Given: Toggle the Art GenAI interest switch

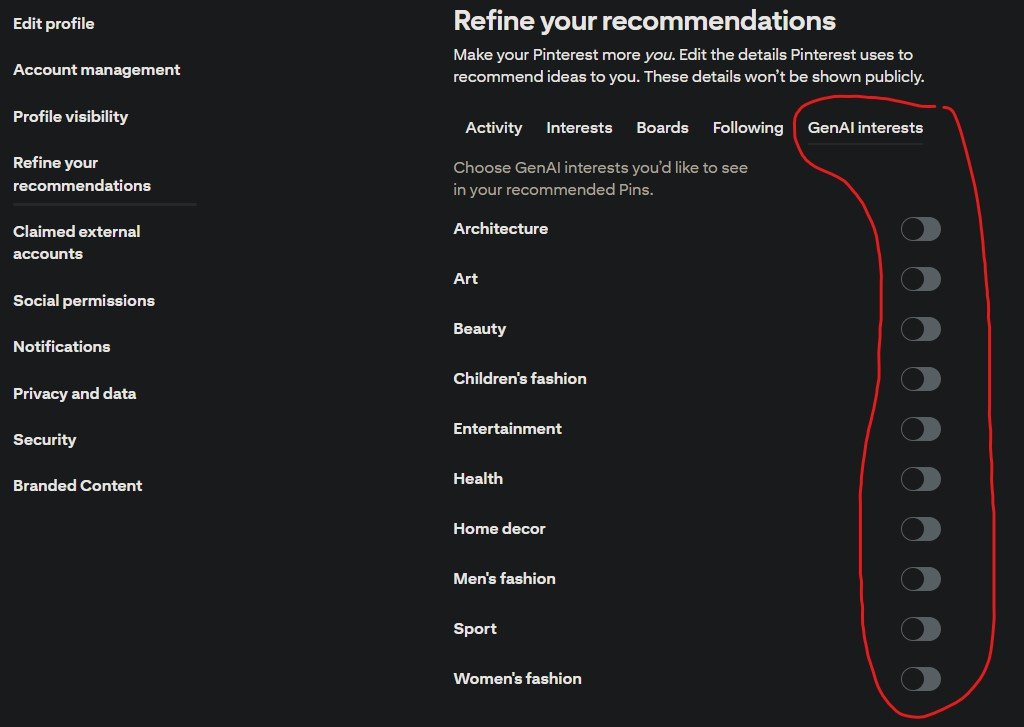Looking at the screenshot, I should point(920,280).
